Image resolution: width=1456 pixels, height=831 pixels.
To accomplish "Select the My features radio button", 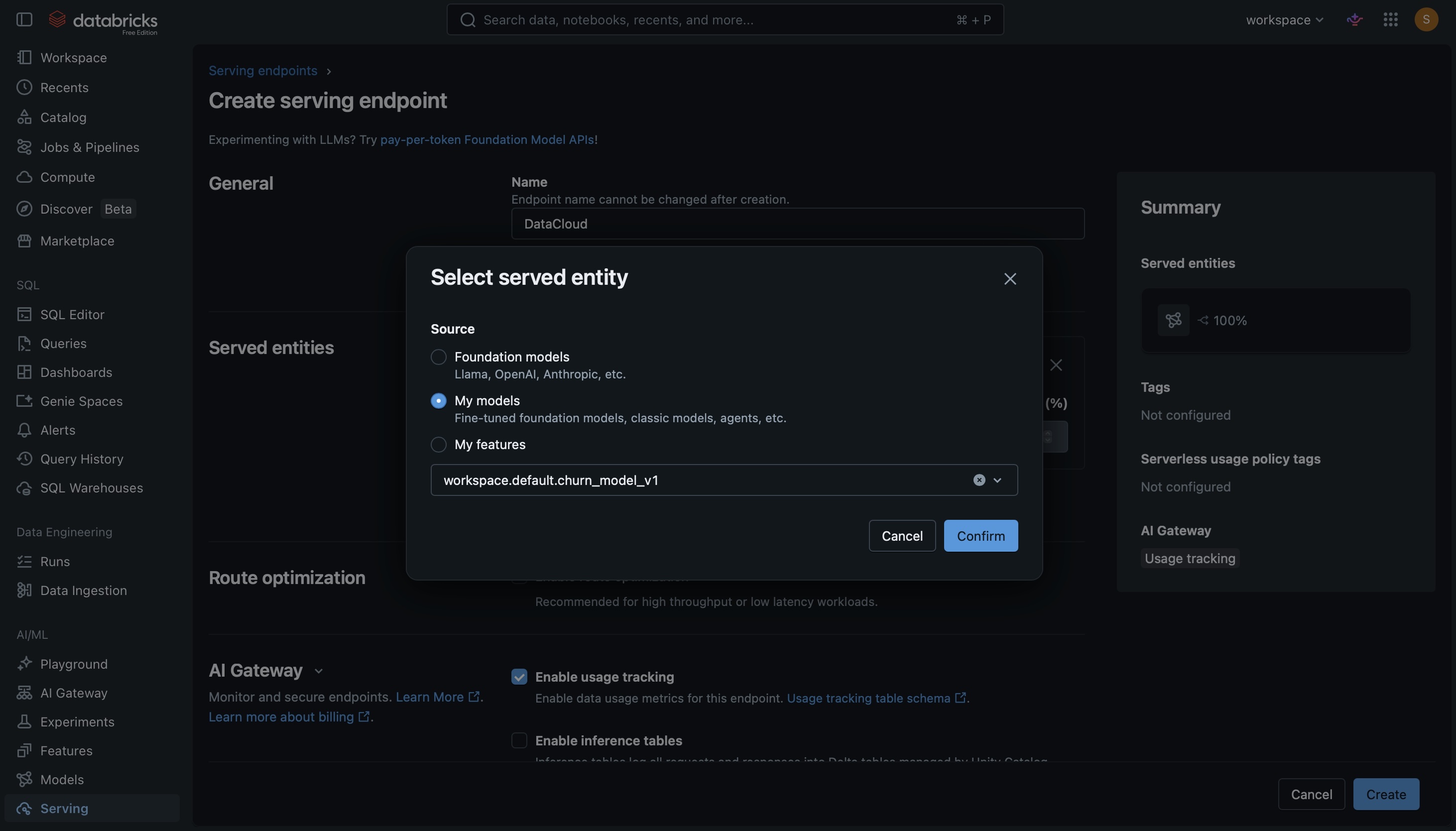I will (438, 445).
